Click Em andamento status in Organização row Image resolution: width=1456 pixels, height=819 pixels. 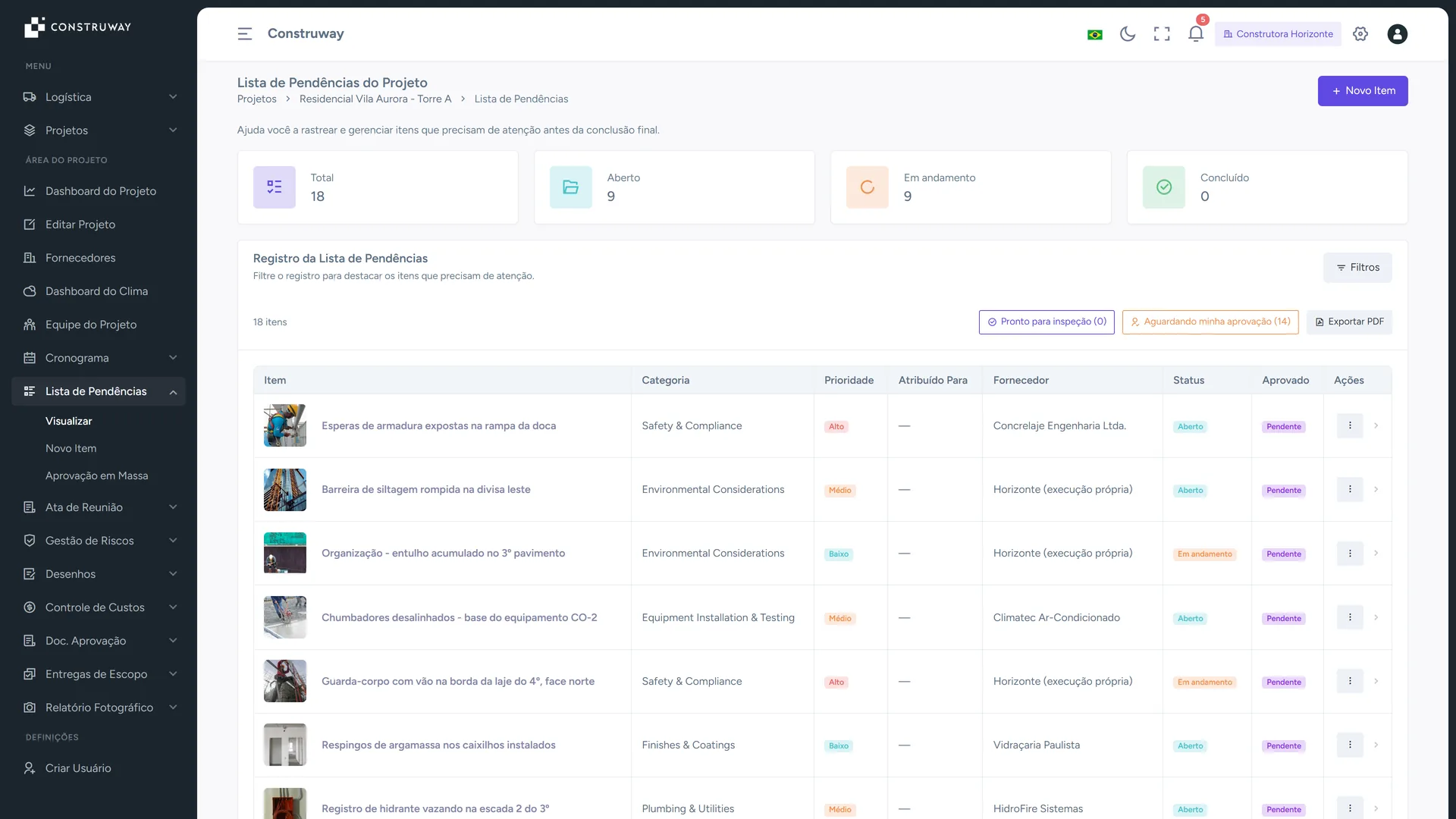click(x=1204, y=554)
